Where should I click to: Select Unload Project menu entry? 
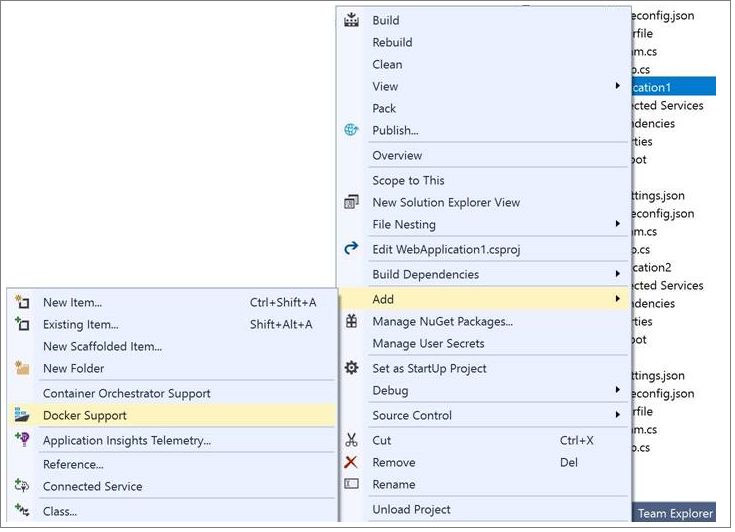(x=411, y=509)
